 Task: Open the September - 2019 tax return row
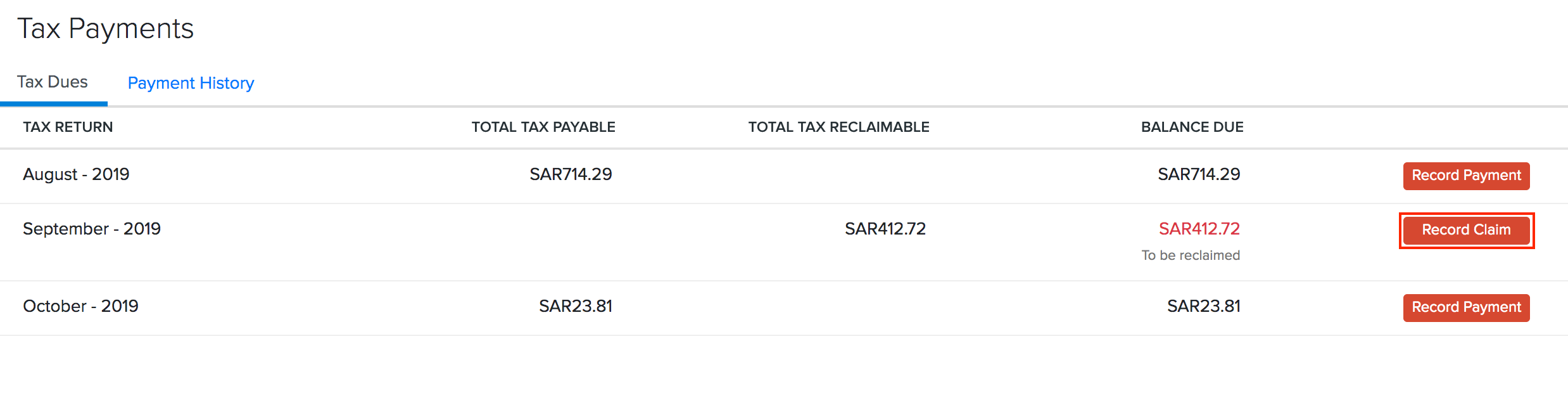[x=92, y=229]
